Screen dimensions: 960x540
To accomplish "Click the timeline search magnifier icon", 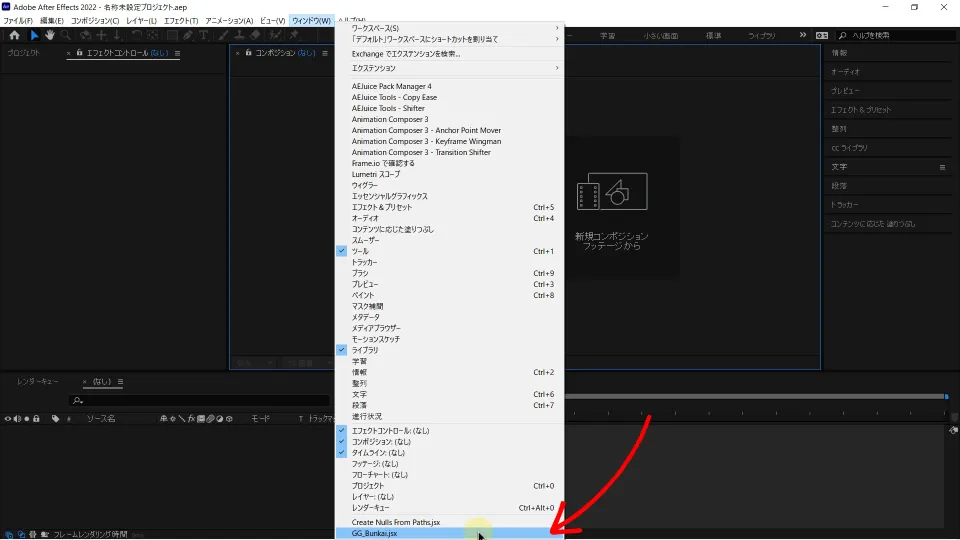I will tap(77, 400).
